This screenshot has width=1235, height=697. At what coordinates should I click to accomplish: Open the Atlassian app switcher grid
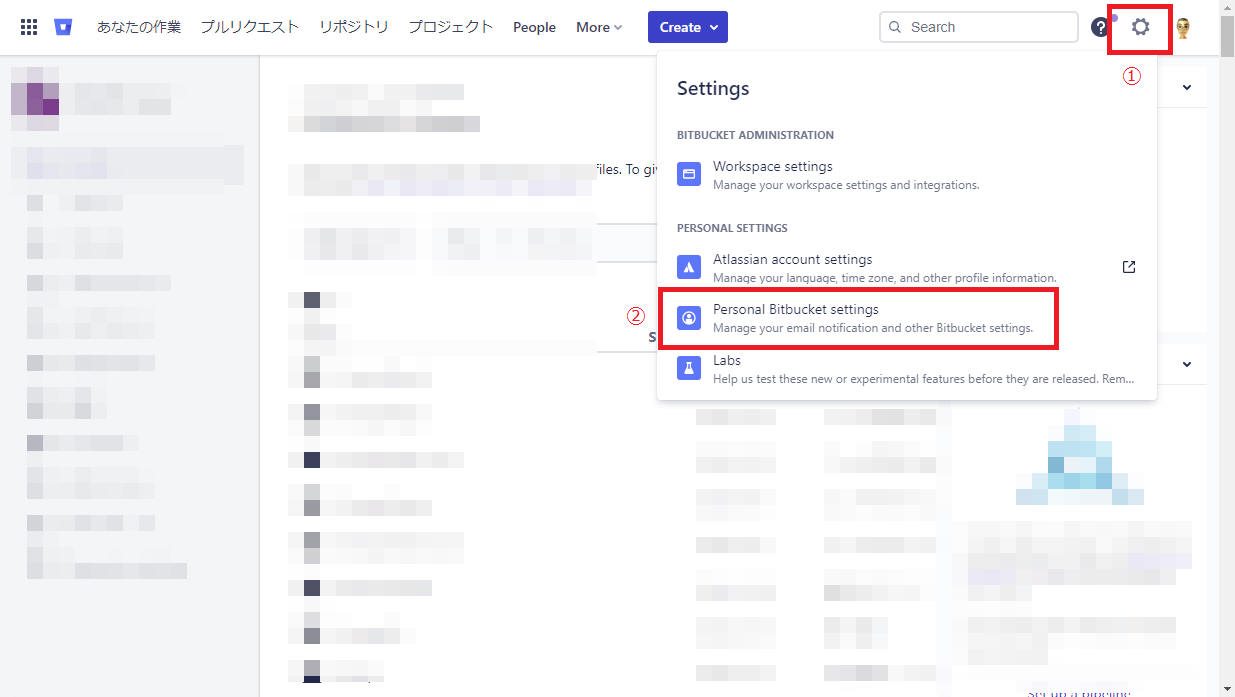[x=28, y=26]
